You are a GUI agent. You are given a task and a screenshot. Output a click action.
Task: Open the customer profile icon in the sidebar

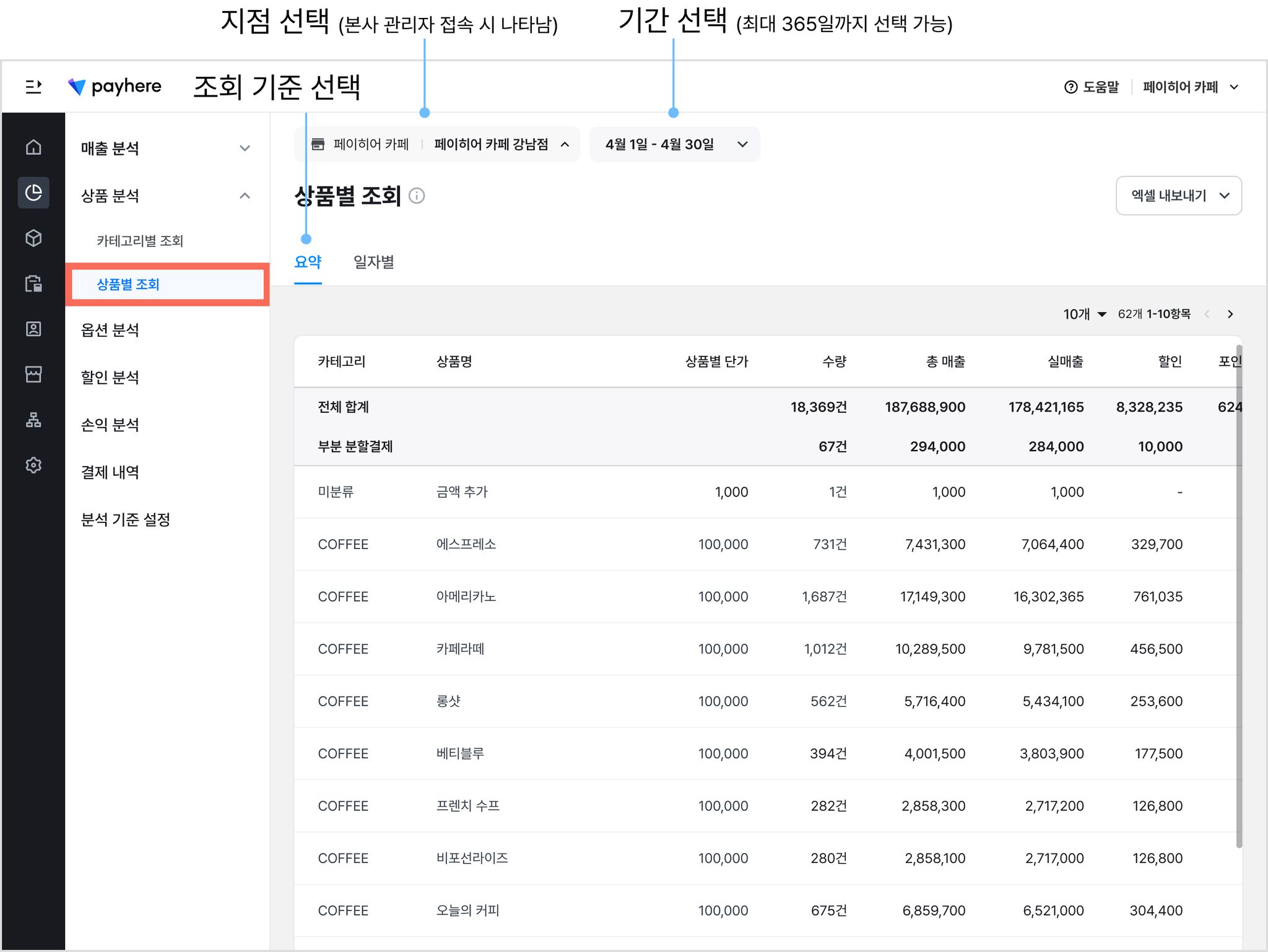click(33, 329)
